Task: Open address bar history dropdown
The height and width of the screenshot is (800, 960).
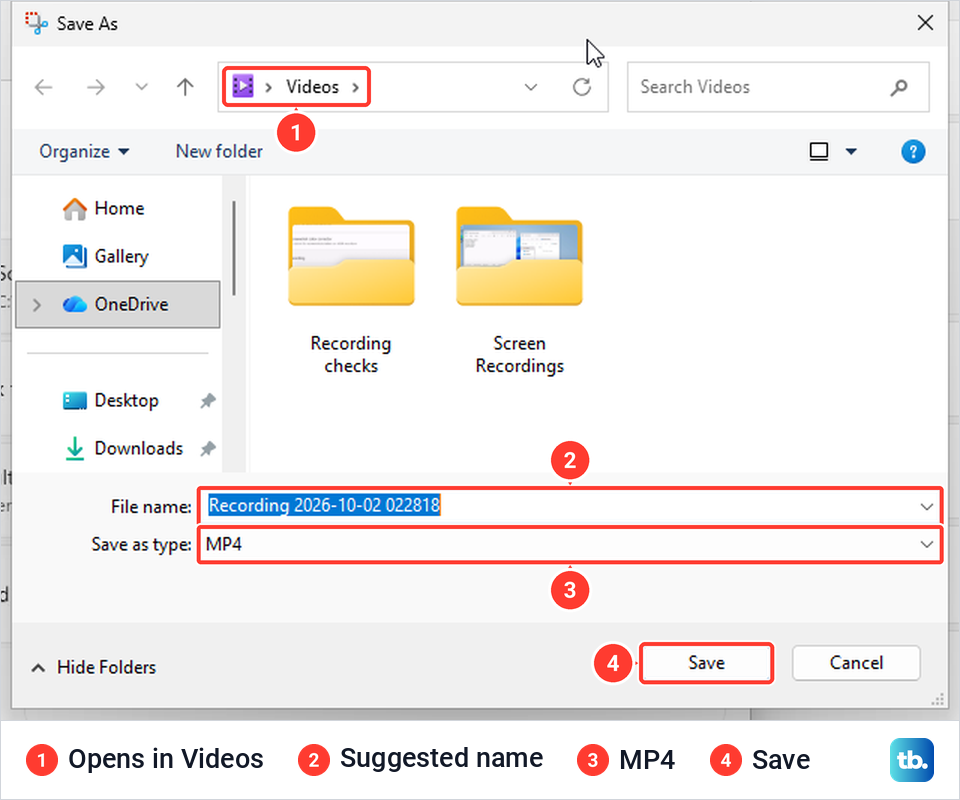Action: 531,87
